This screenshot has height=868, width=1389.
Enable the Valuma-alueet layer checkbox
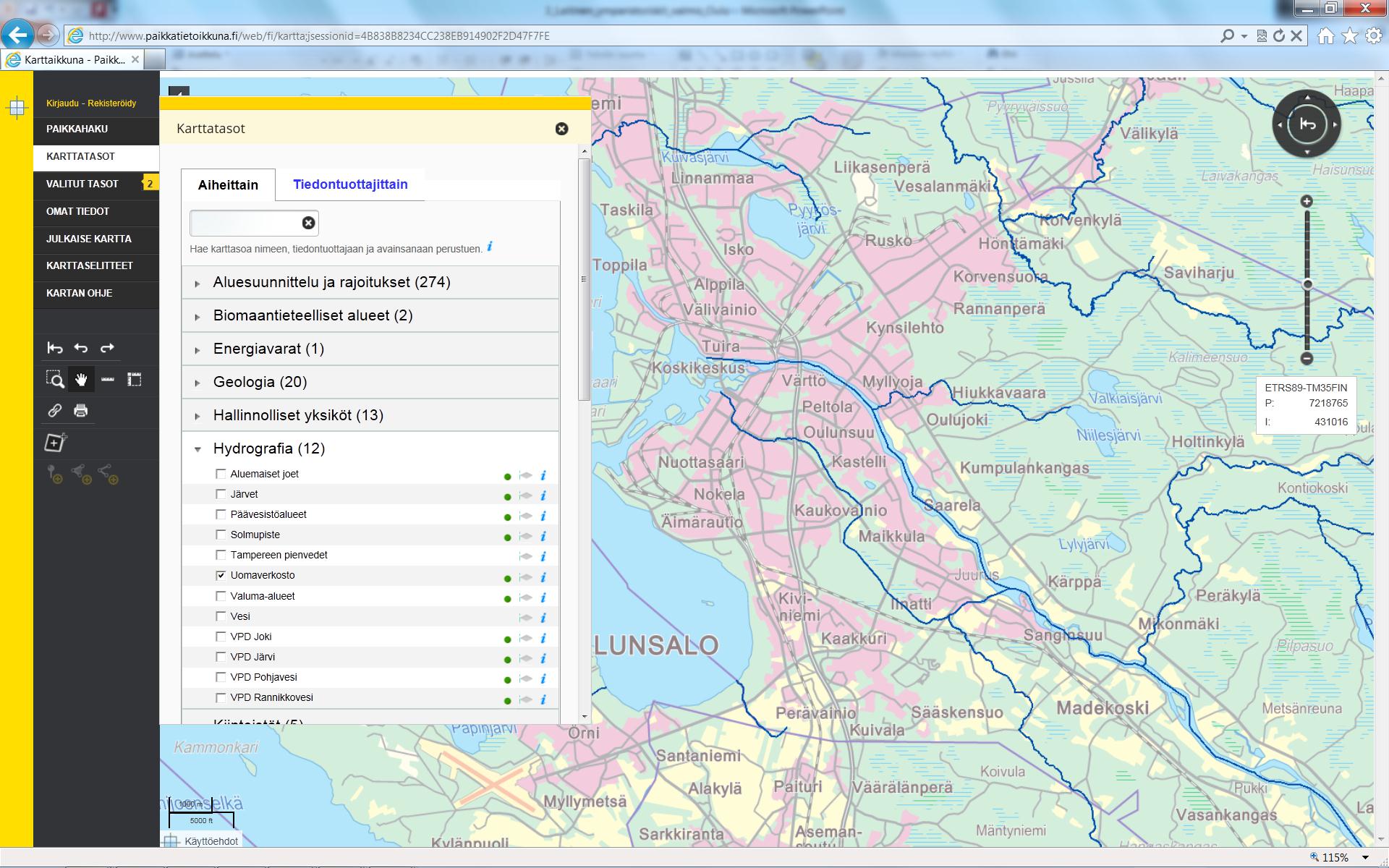pos(221,596)
